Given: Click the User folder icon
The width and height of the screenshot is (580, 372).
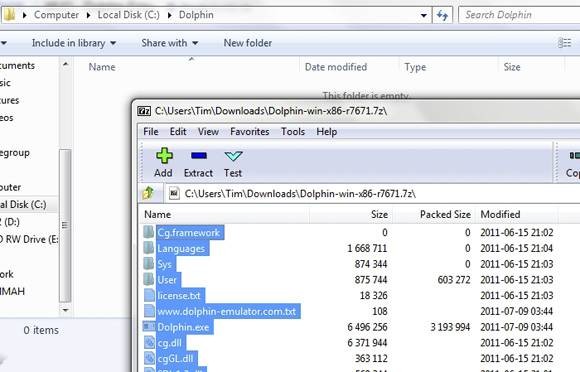Looking at the screenshot, I should [149, 279].
